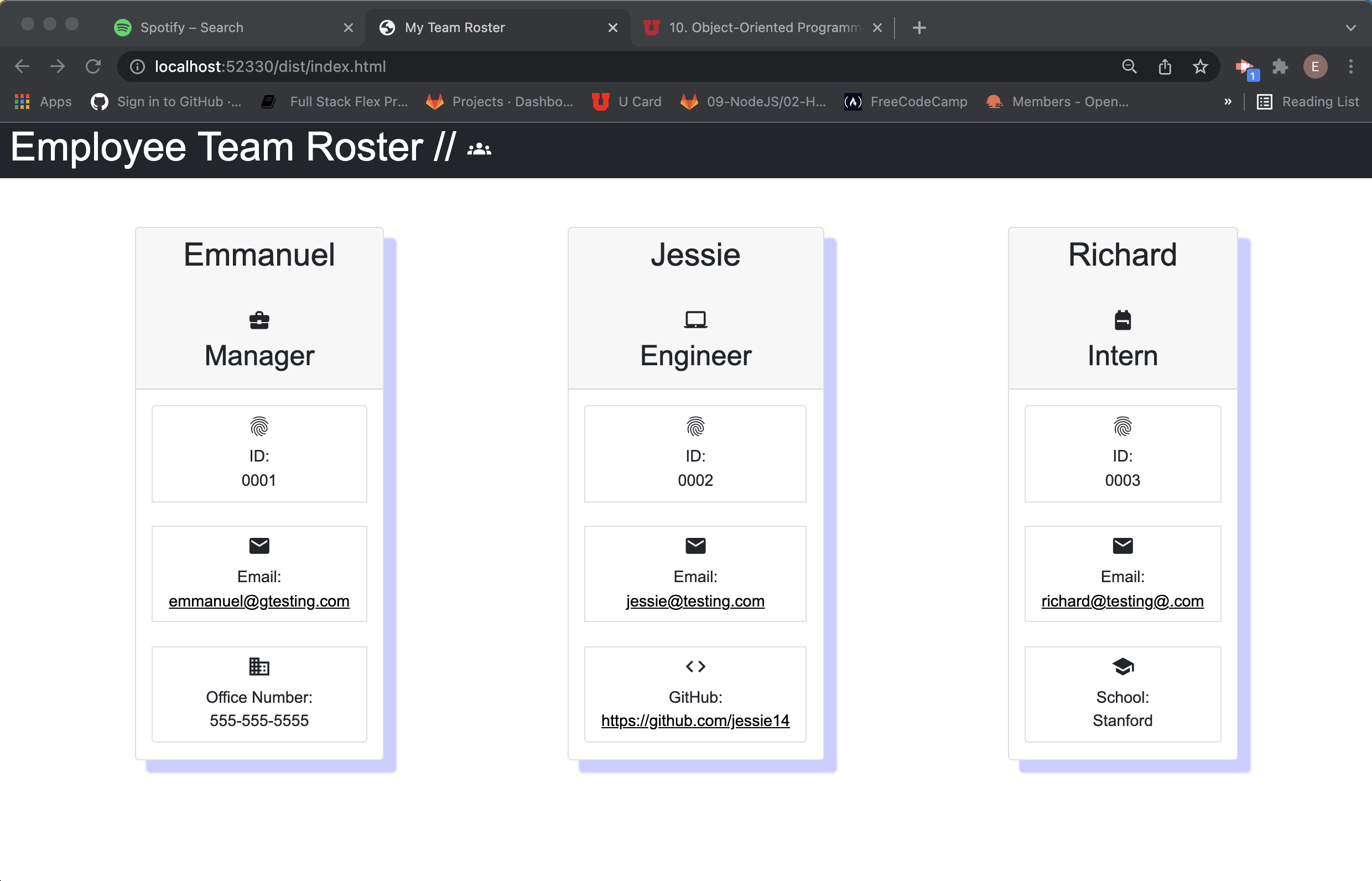Go back with the browser back arrow
The width and height of the screenshot is (1372, 881).
(x=22, y=66)
